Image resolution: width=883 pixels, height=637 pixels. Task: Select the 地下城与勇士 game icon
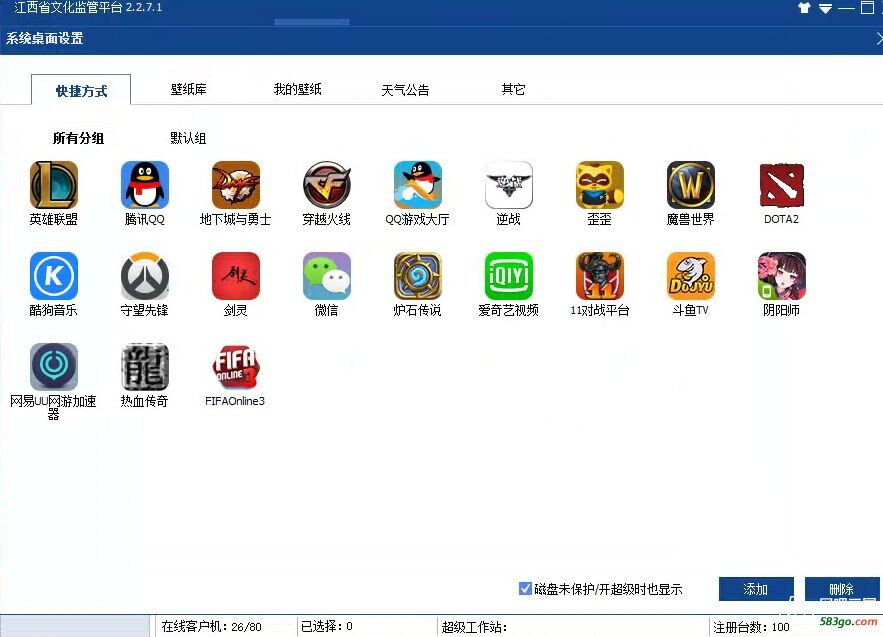pyautogui.click(x=235, y=185)
